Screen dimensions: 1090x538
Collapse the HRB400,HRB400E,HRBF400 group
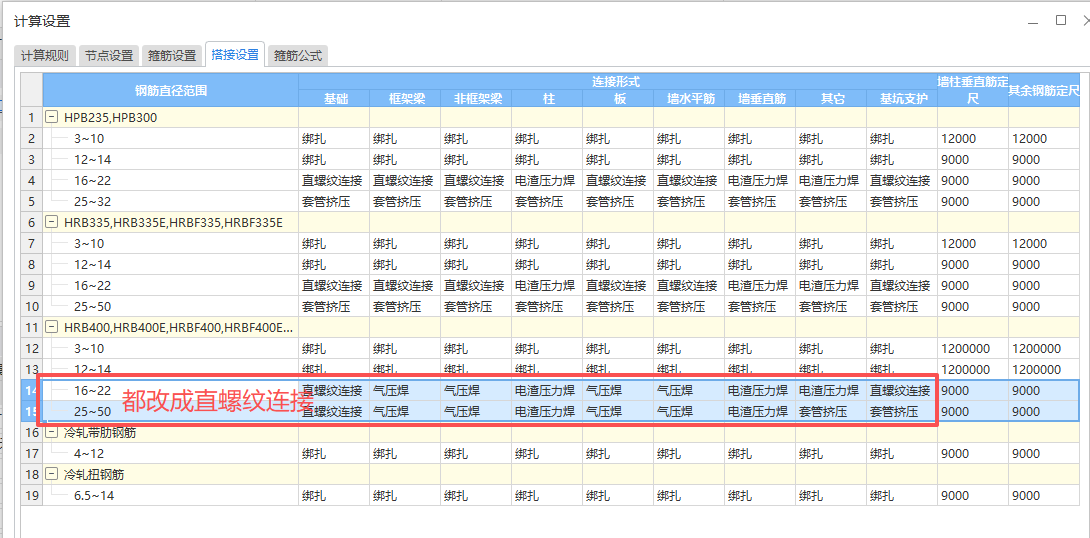click(x=51, y=327)
